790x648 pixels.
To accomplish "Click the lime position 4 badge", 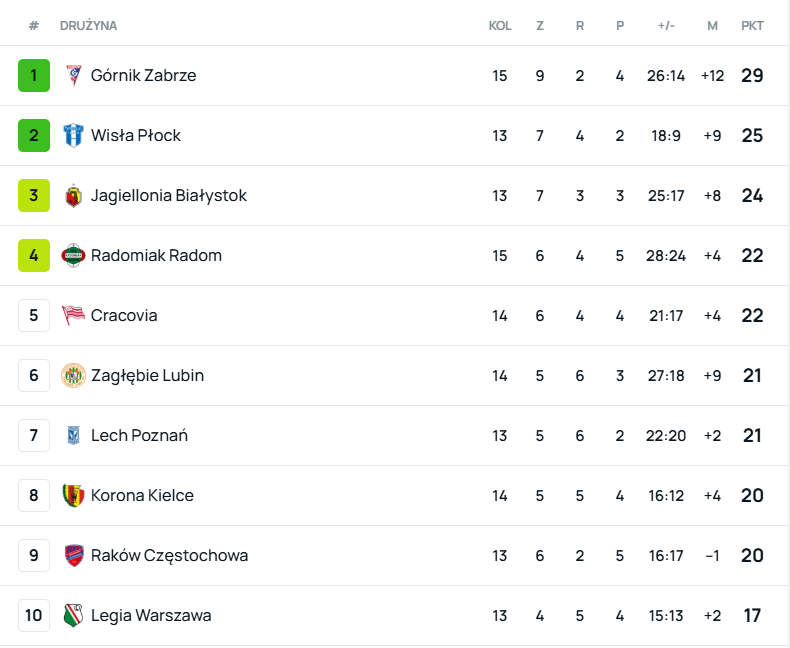I will tap(34, 255).
